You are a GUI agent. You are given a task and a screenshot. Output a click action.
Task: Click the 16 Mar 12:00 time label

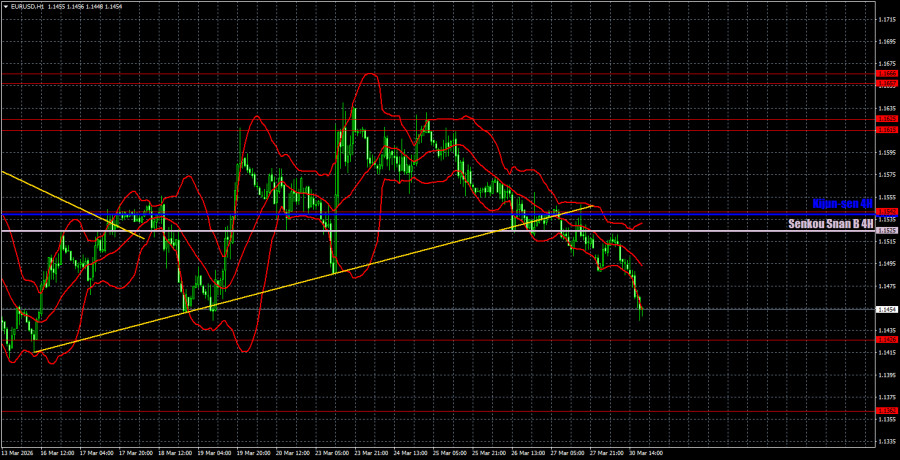click(x=56, y=453)
